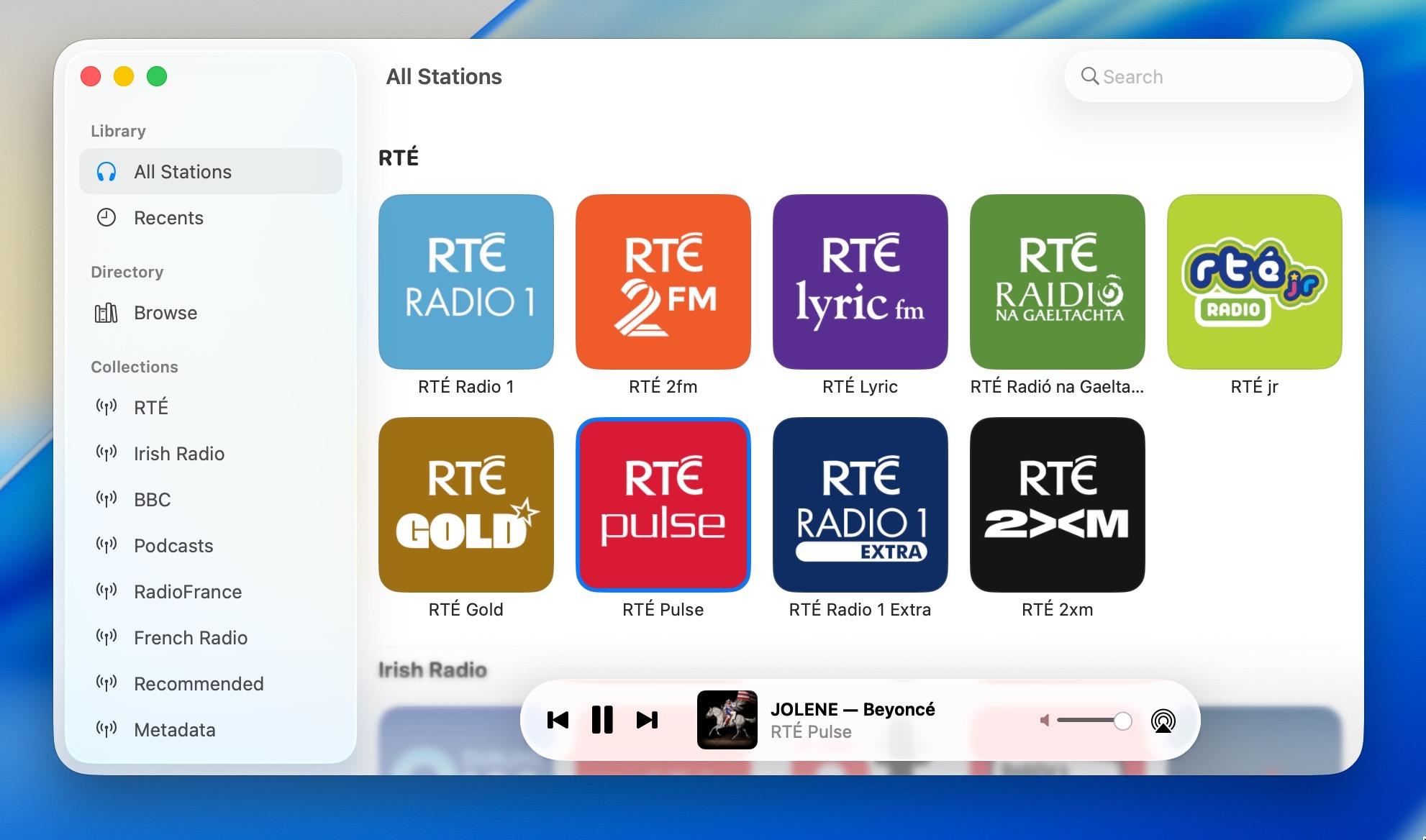Play the RTÉ 2FM station tile
The image size is (1426, 840).
tap(663, 282)
